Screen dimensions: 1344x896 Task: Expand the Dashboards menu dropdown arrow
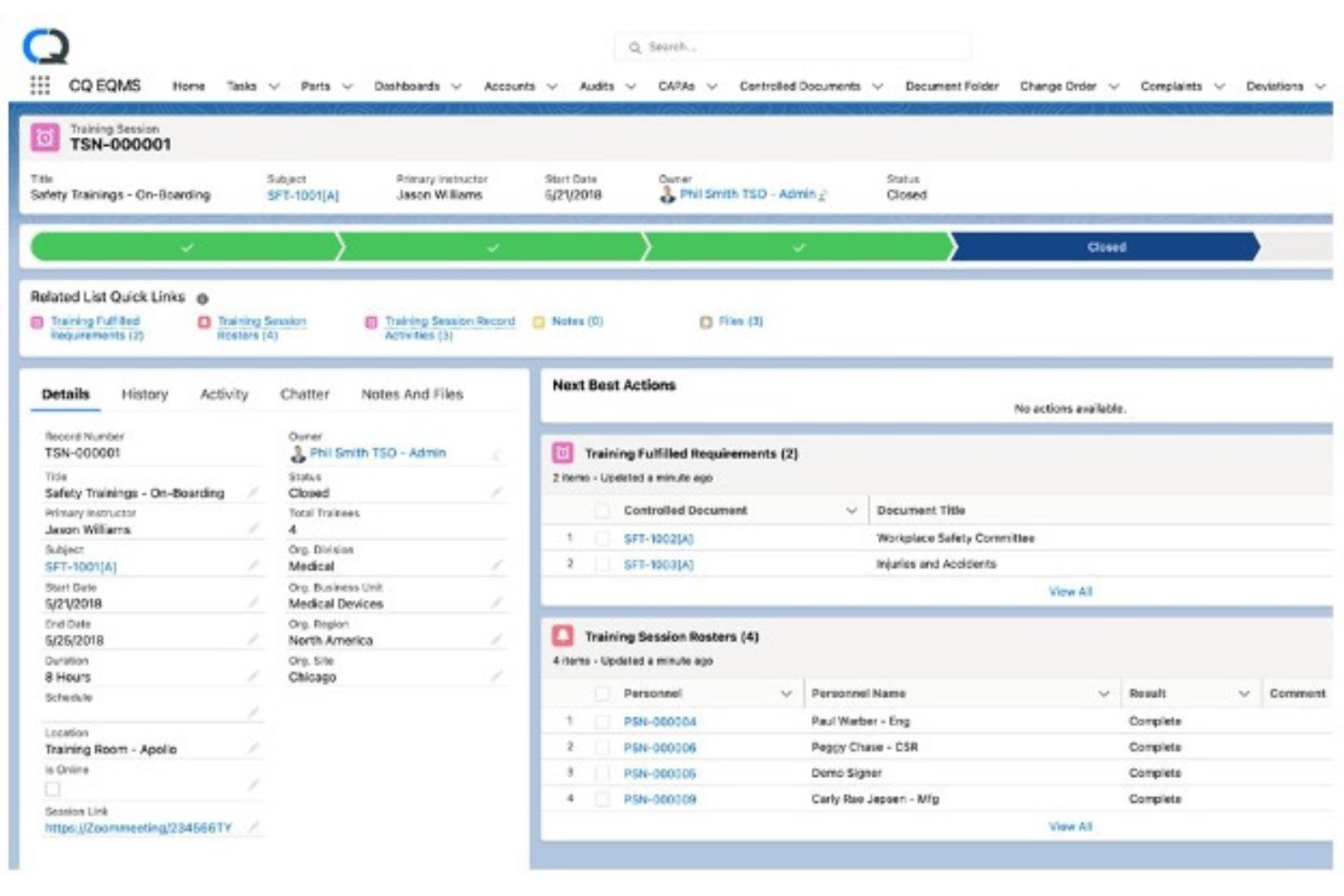[x=456, y=87]
